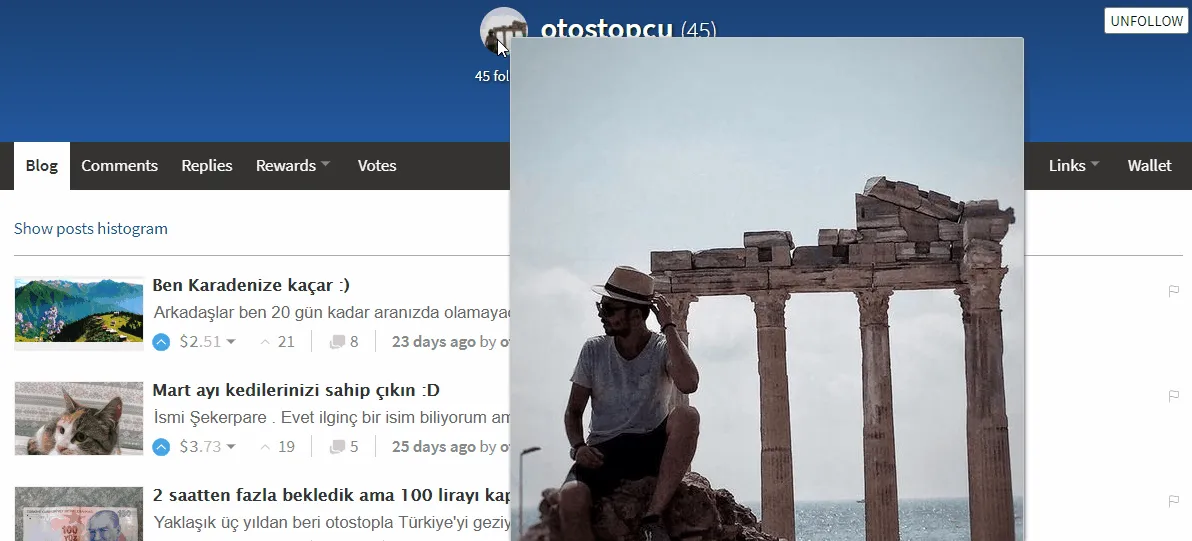Click Show posts histogram link
This screenshot has height=541, width=1192.
pos(90,229)
